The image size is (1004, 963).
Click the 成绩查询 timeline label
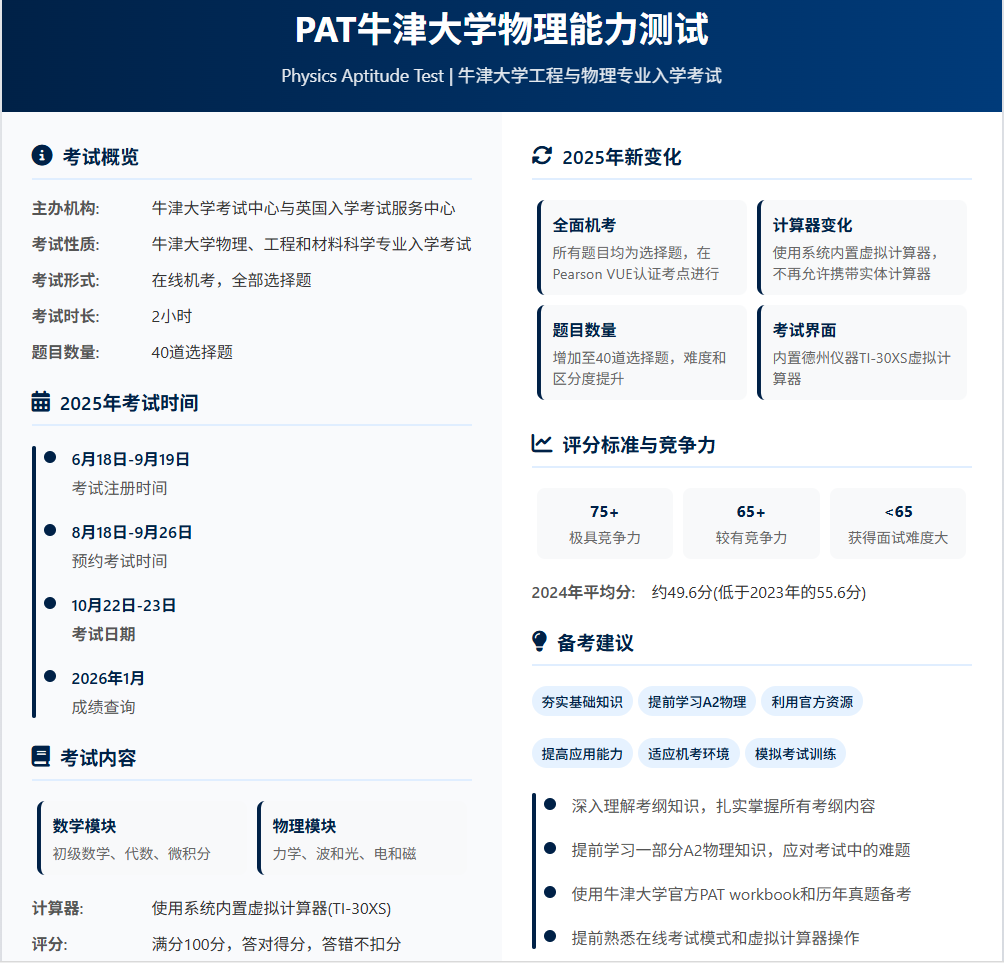pyautogui.click(x=103, y=707)
